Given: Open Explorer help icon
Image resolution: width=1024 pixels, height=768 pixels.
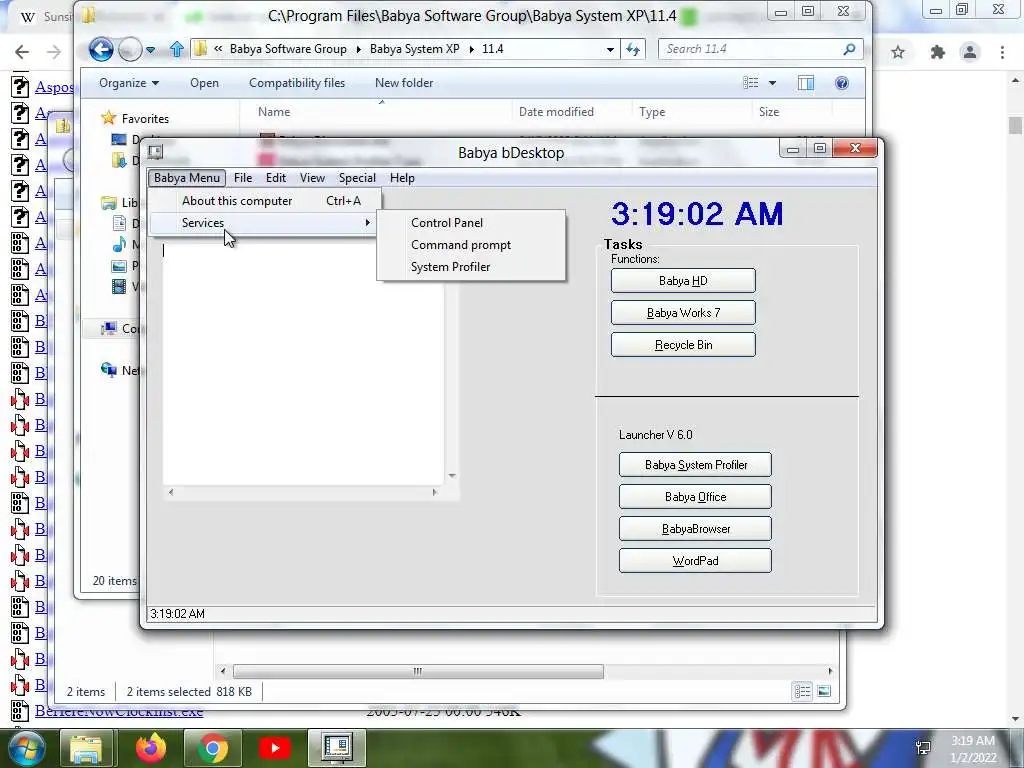Looking at the screenshot, I should [842, 83].
